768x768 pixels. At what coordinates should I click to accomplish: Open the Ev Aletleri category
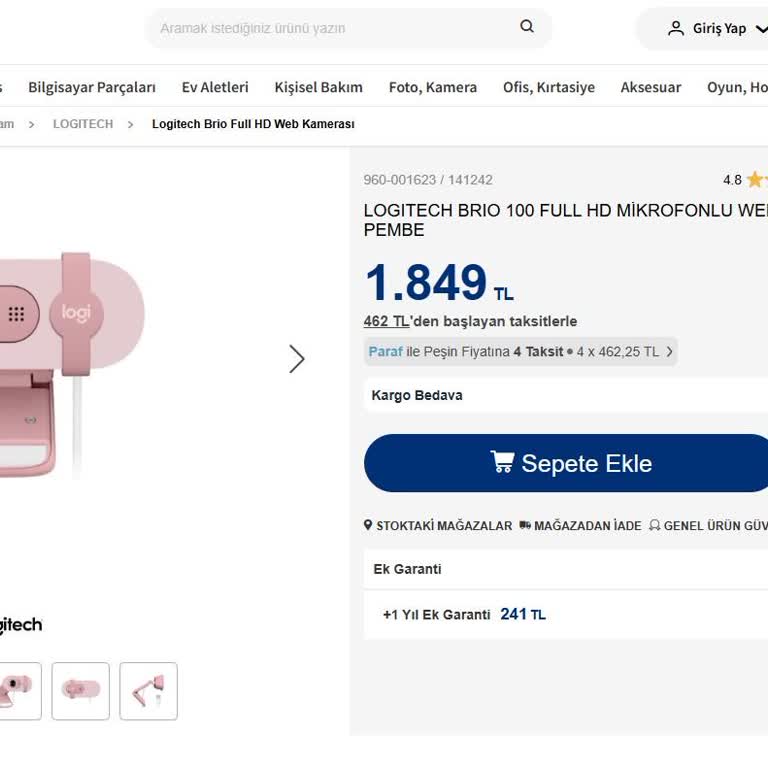215,87
